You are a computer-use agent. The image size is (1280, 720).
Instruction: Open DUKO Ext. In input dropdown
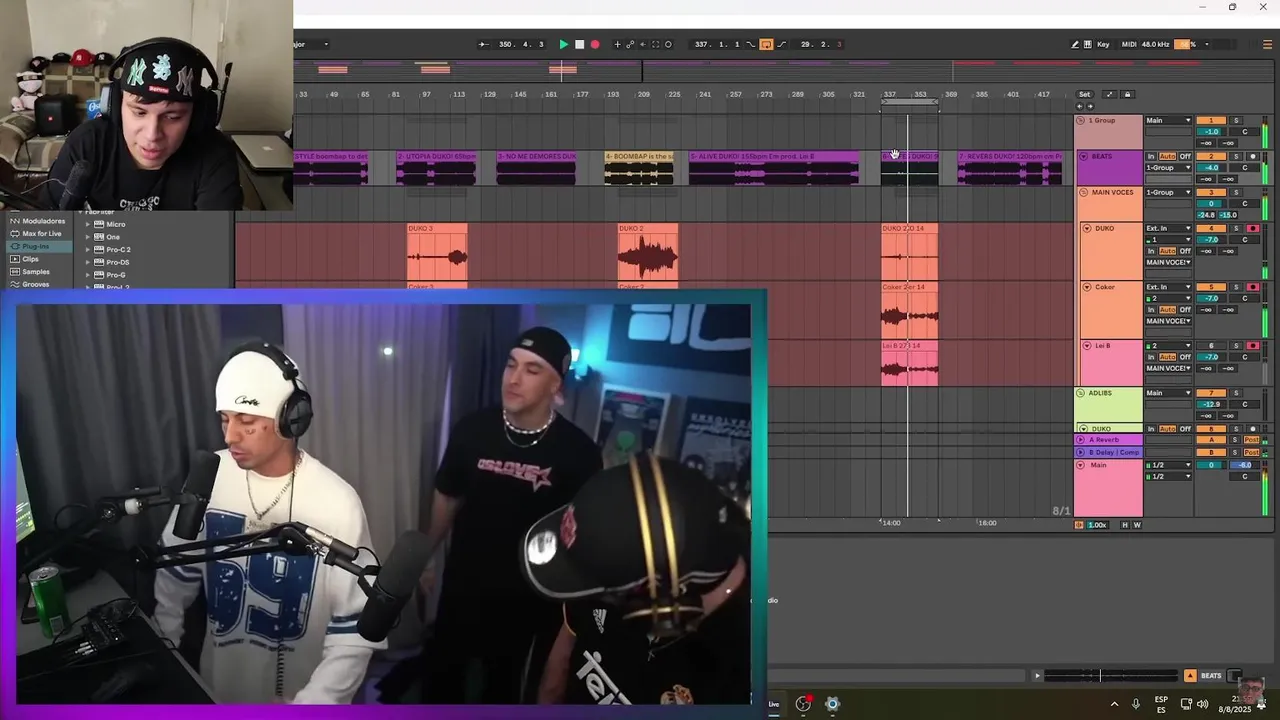coord(1169,228)
